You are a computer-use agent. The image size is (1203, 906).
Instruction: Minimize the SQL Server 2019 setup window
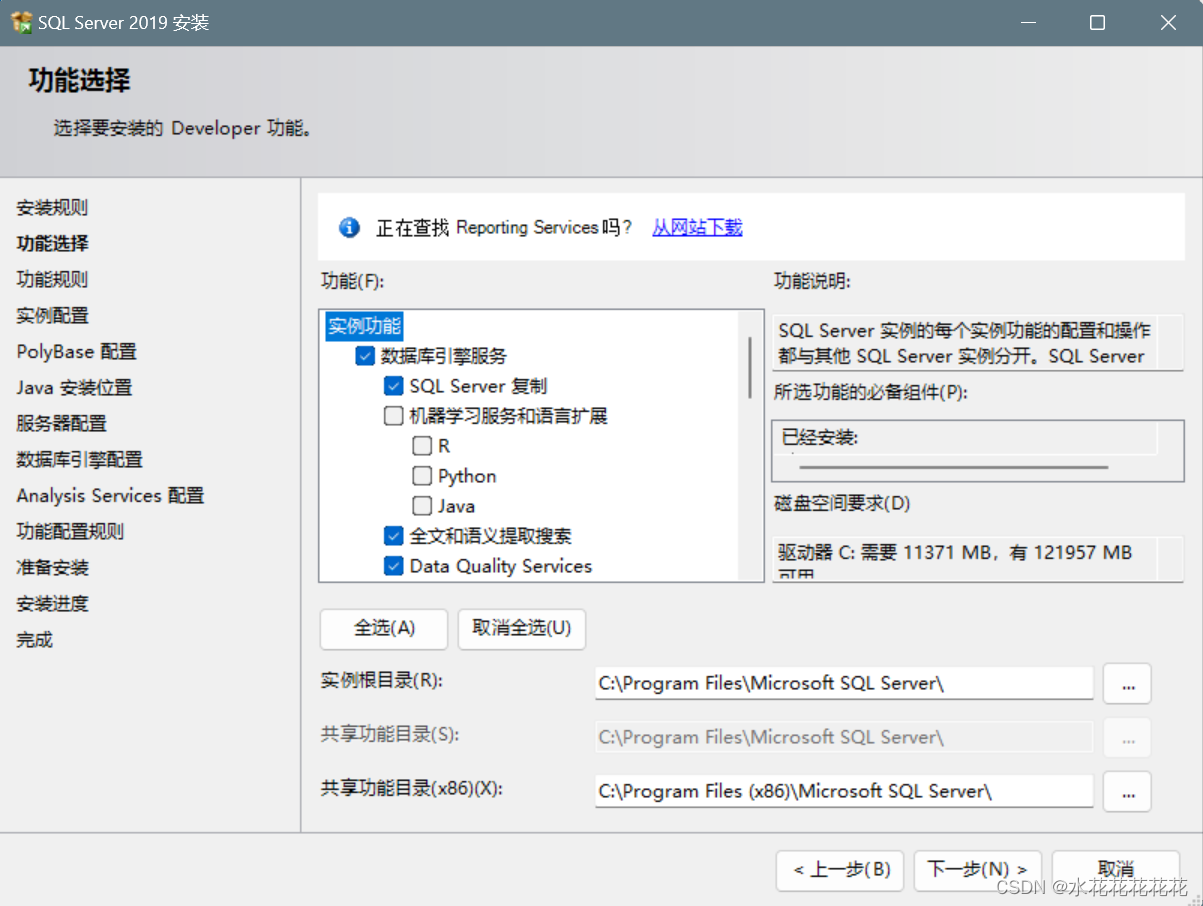click(1027, 22)
